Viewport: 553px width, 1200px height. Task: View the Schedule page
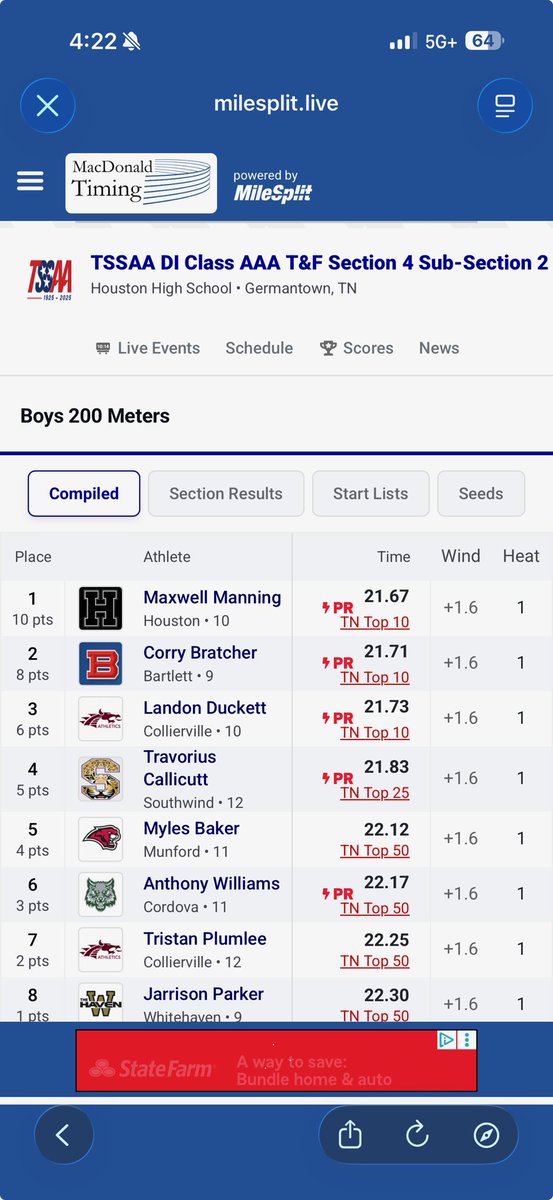click(259, 348)
